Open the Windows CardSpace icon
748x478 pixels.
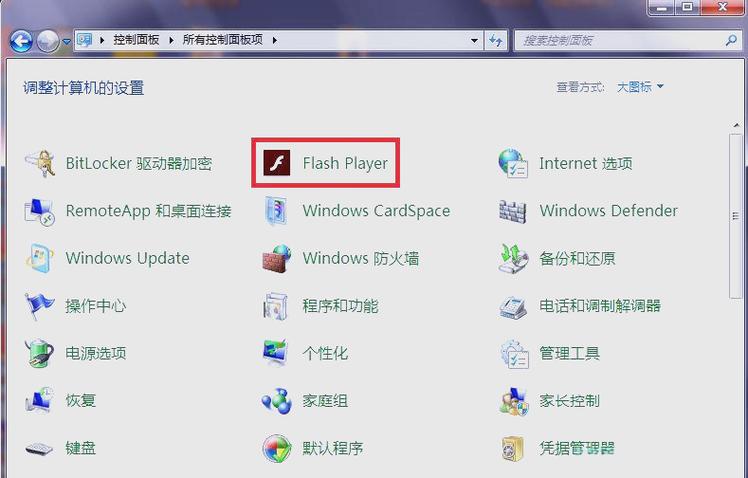click(276, 211)
